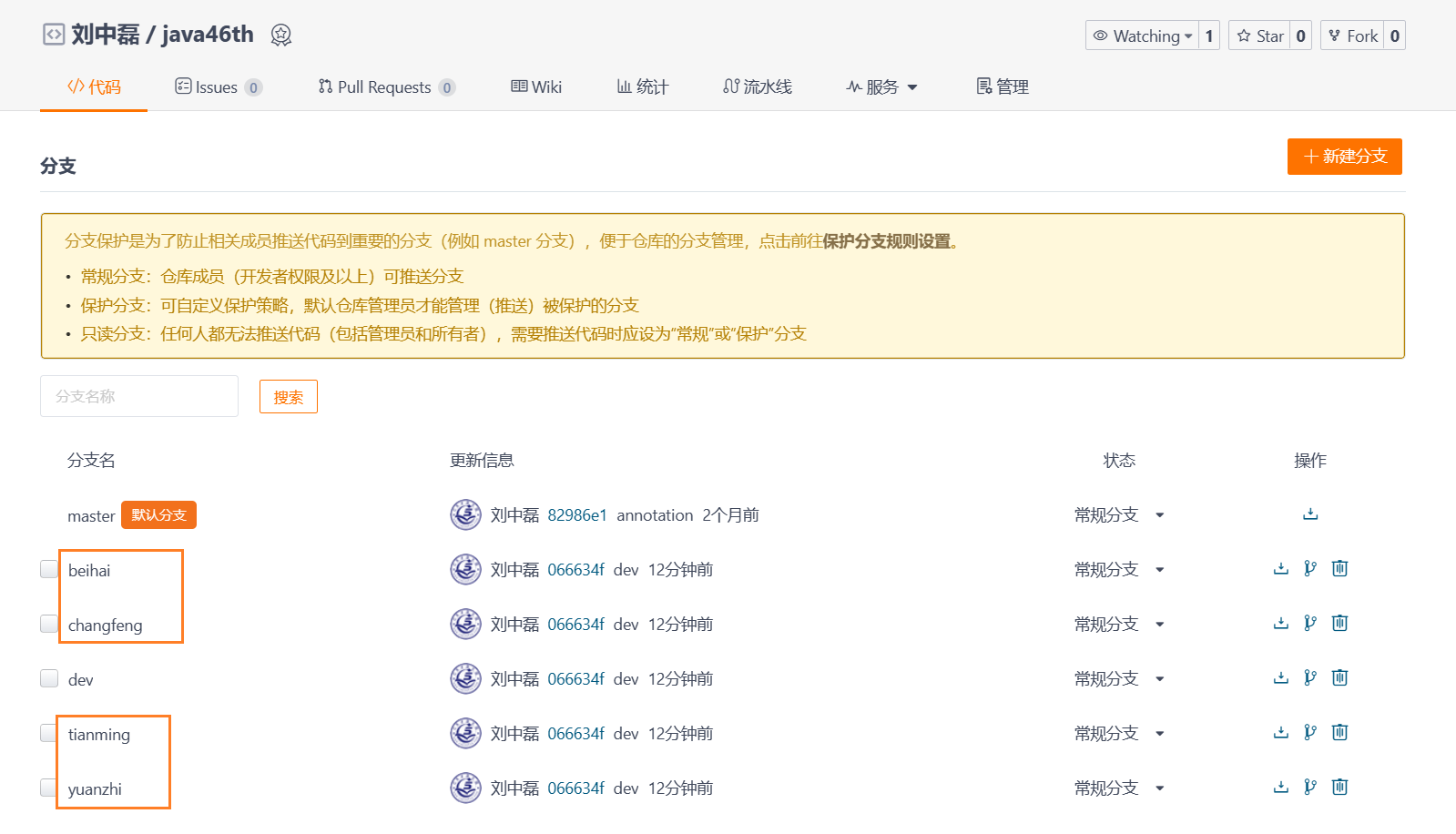Tick the dev branch checkbox

click(x=49, y=678)
